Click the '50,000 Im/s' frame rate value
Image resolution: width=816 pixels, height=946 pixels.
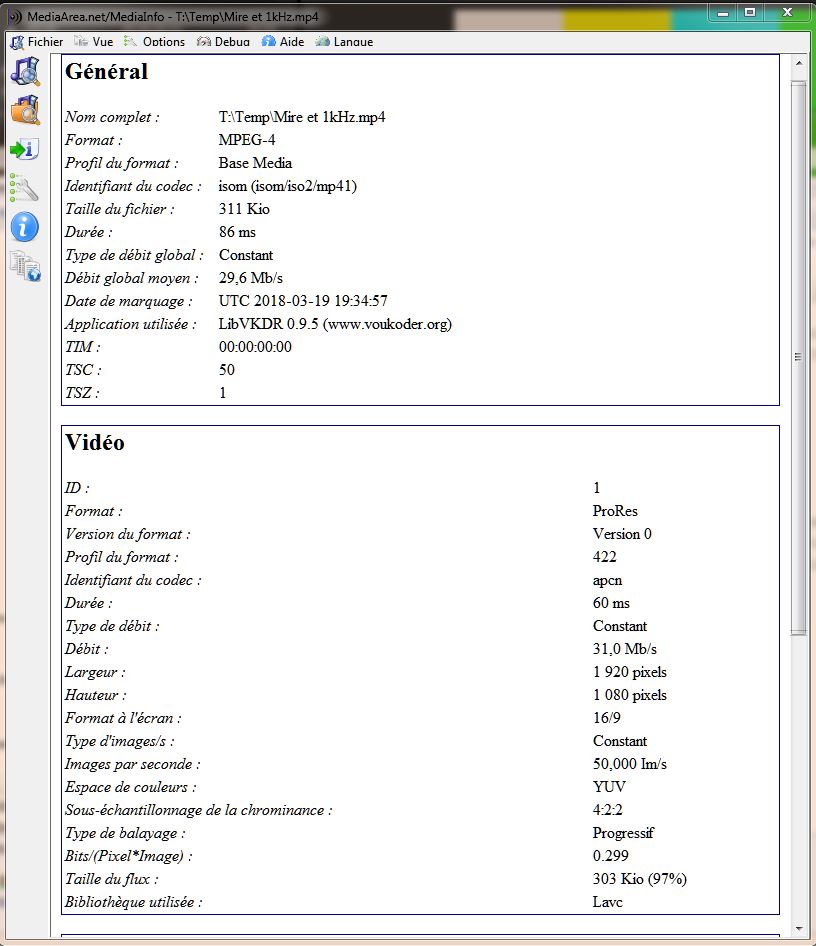630,764
